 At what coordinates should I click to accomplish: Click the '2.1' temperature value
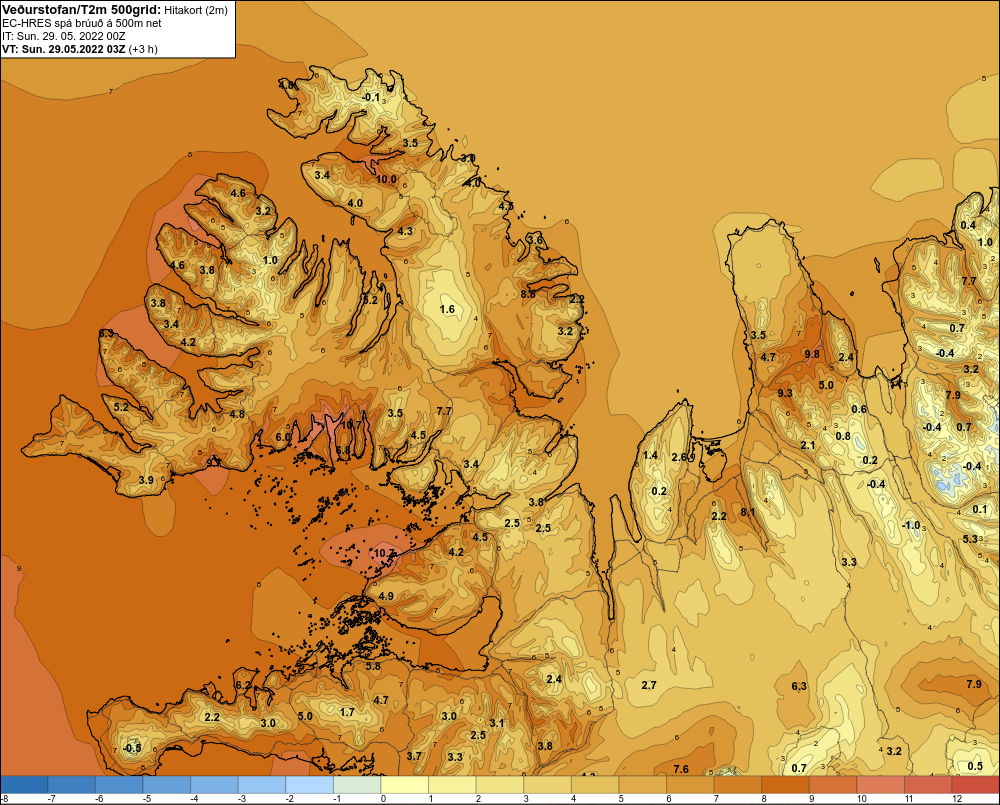click(x=808, y=445)
